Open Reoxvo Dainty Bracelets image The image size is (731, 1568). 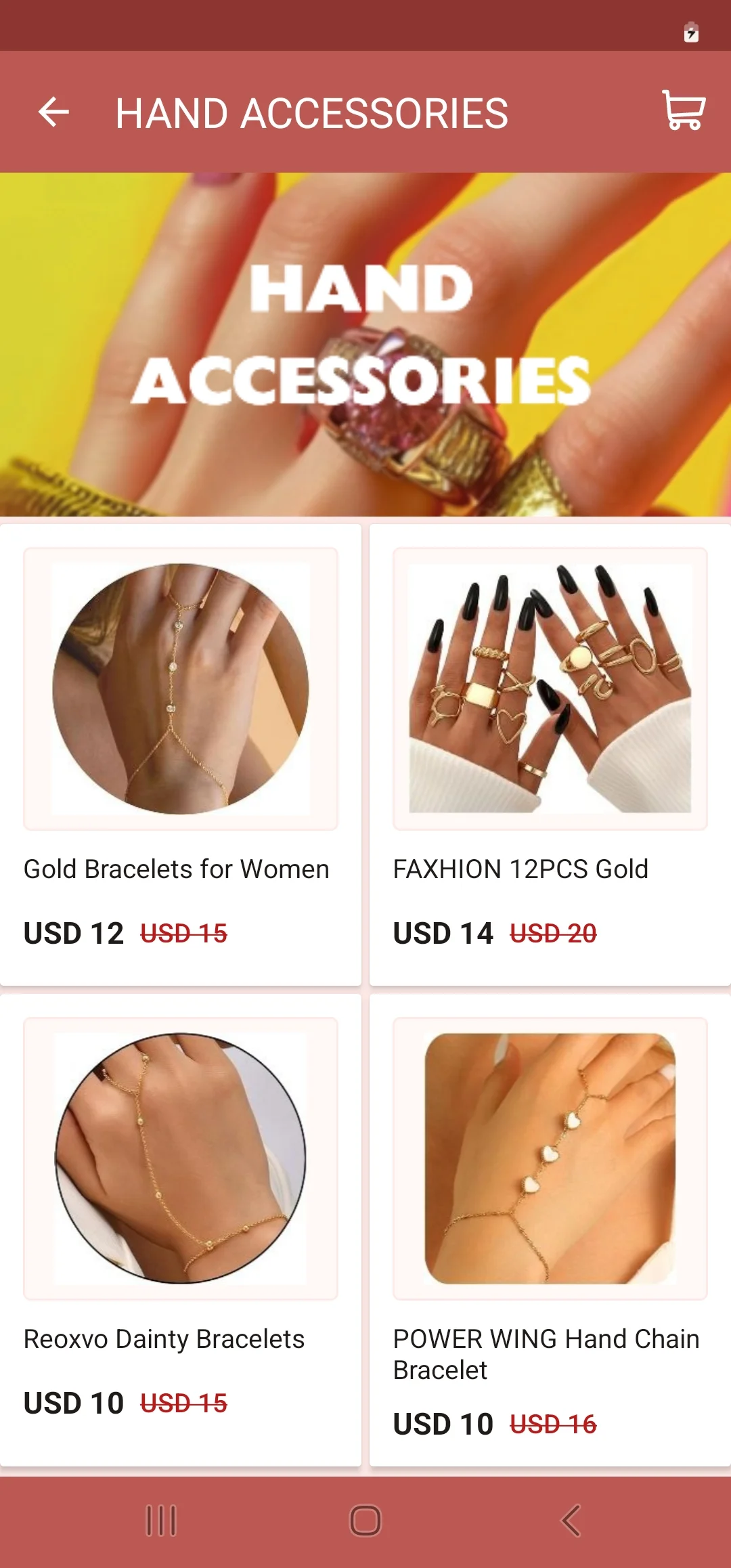coord(181,1158)
